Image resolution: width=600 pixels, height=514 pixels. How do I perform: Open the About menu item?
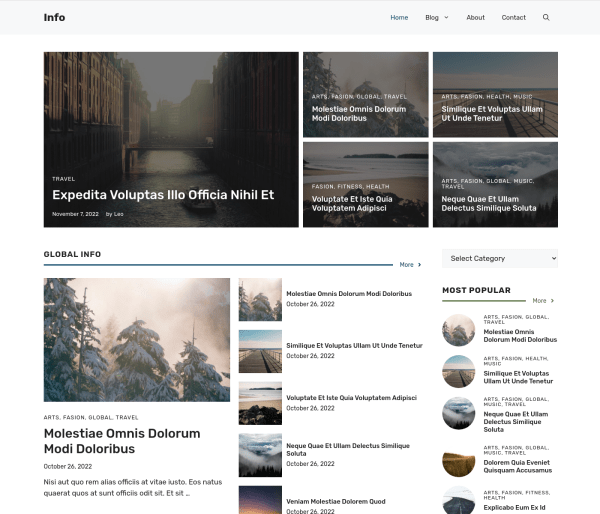475,17
